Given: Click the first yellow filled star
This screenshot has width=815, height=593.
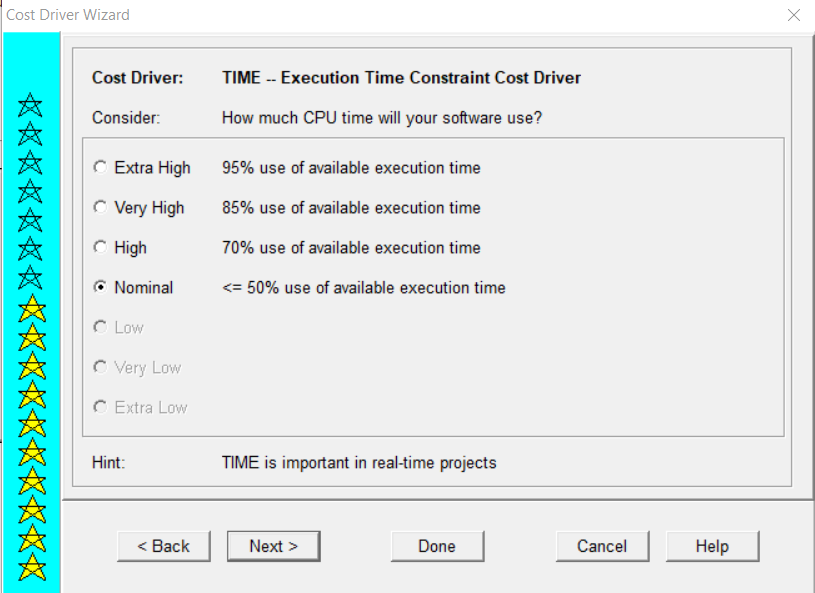Looking at the screenshot, I should [x=32, y=309].
